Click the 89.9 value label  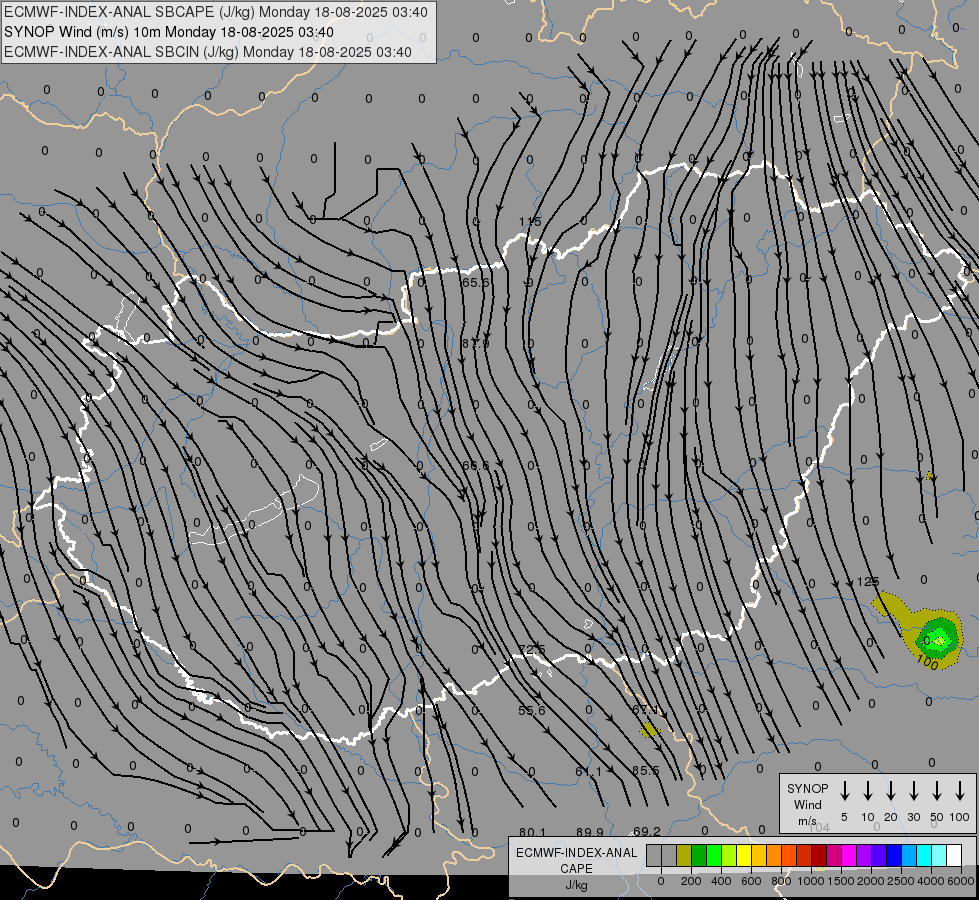coord(589,832)
